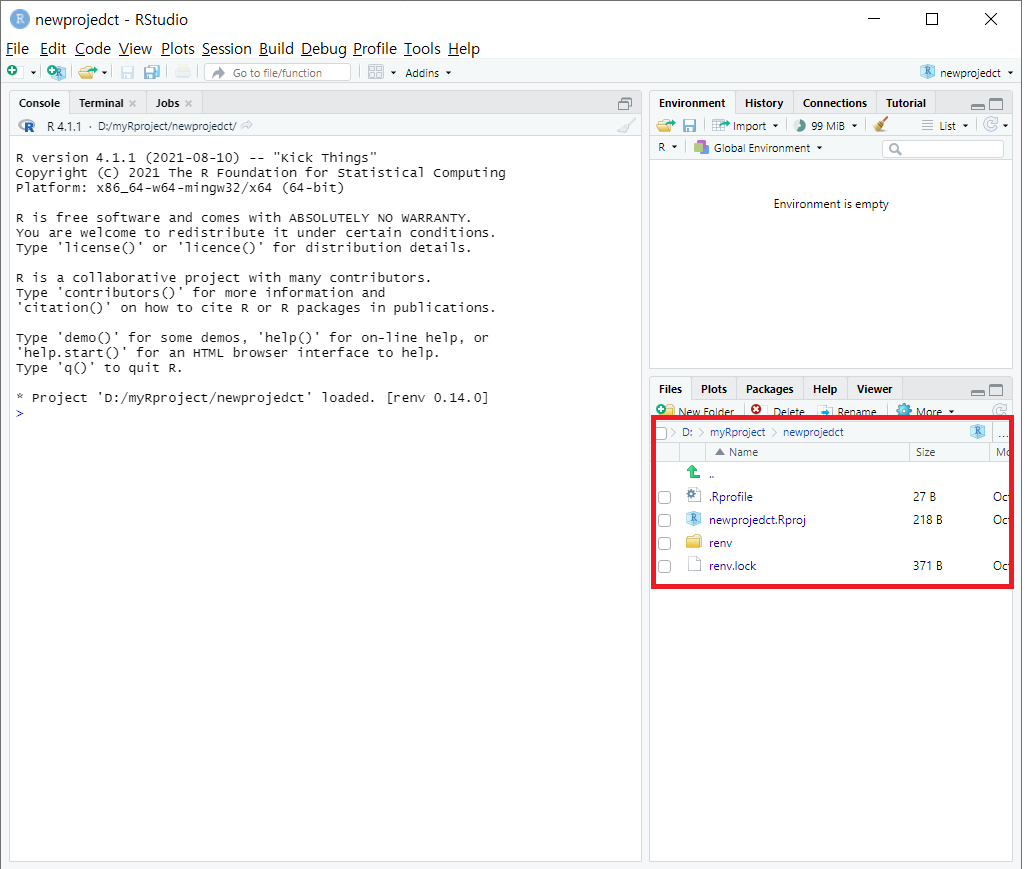The height and width of the screenshot is (869, 1025).
Task: Navigate to myRproject breadcrumb link
Action: (x=737, y=432)
